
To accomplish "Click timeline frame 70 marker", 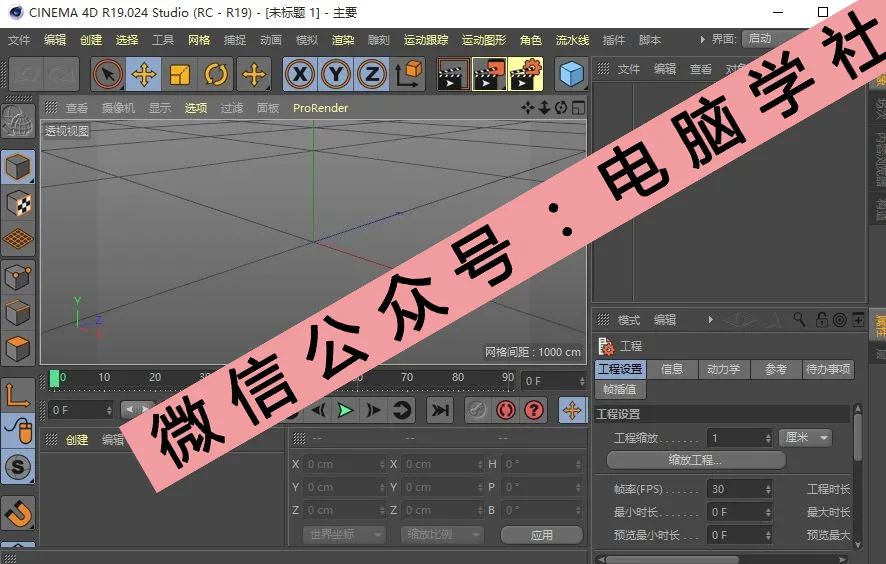I will (406, 377).
